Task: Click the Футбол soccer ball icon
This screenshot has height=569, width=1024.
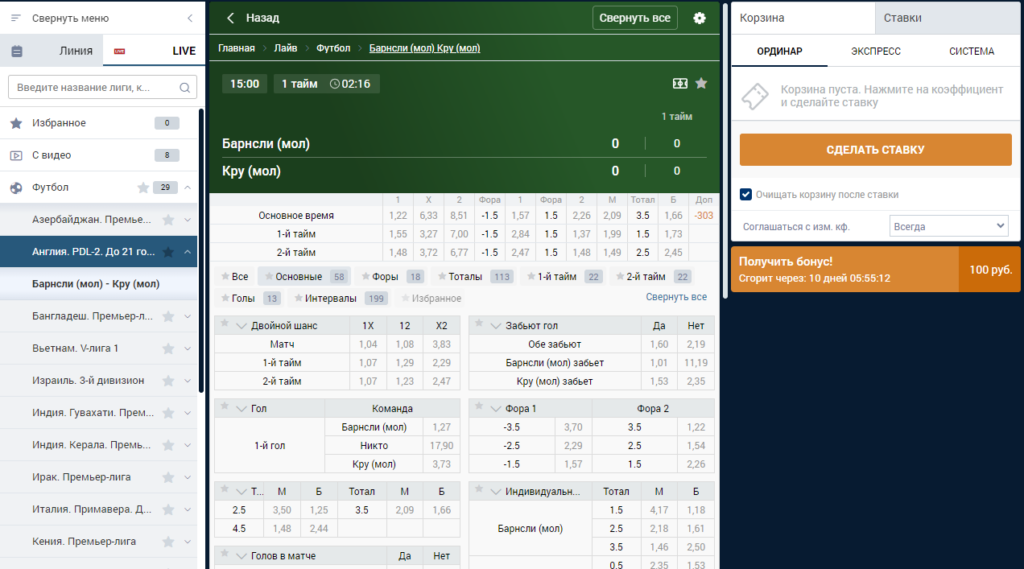Action: pos(16,187)
